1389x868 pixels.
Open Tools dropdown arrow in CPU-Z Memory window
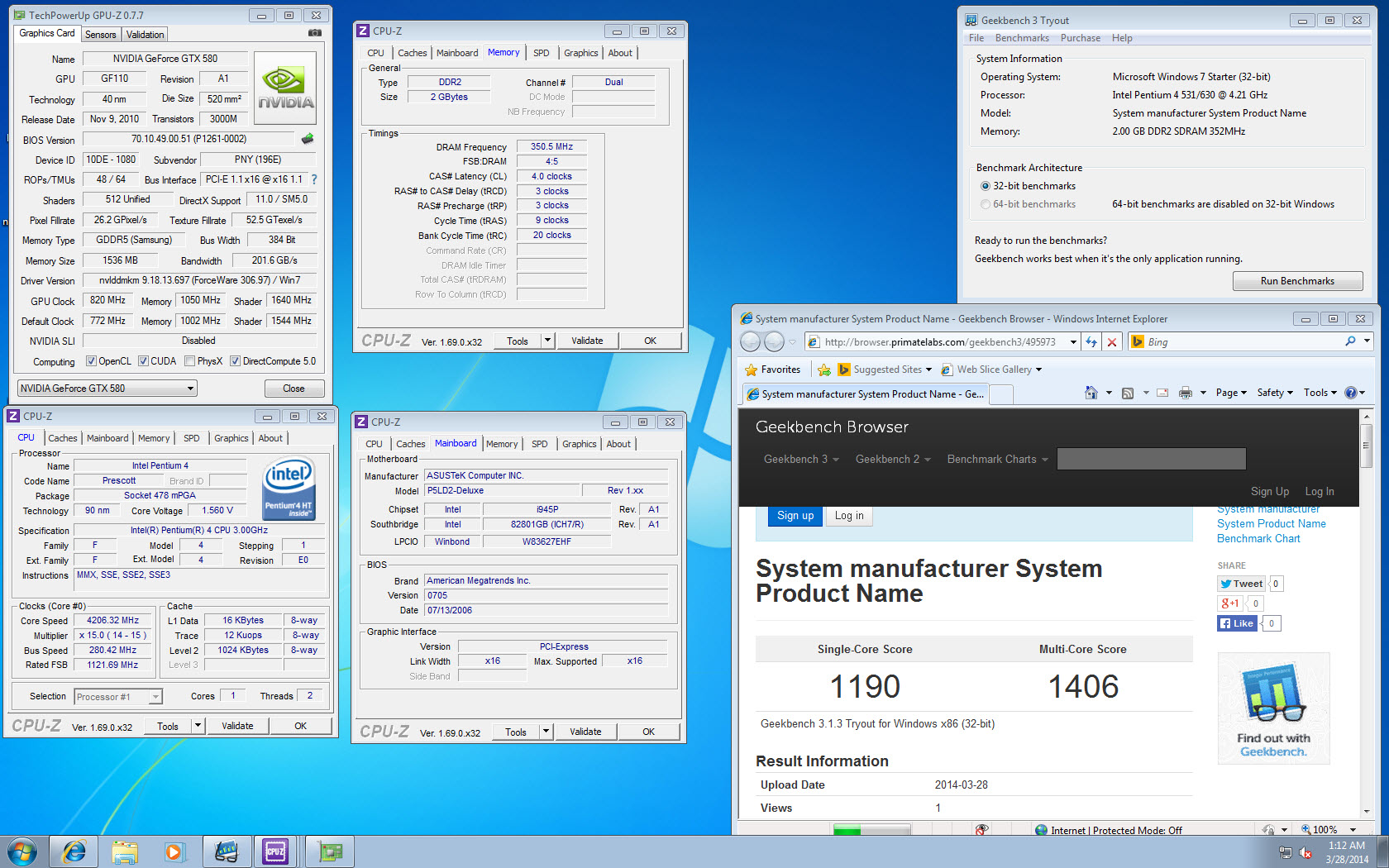point(547,341)
